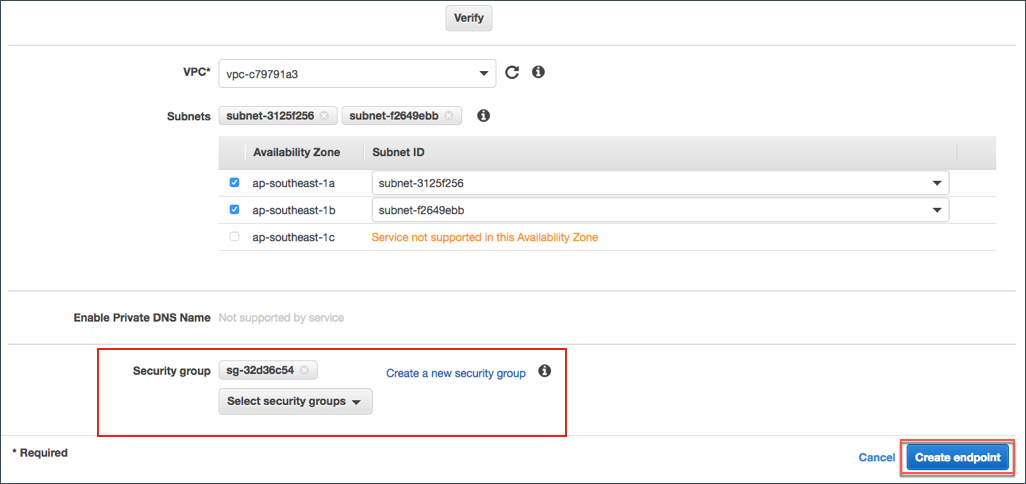This screenshot has height=484, width=1026.
Task: Uncheck the ap-southeast-1b availability zone
Action: tap(234, 210)
